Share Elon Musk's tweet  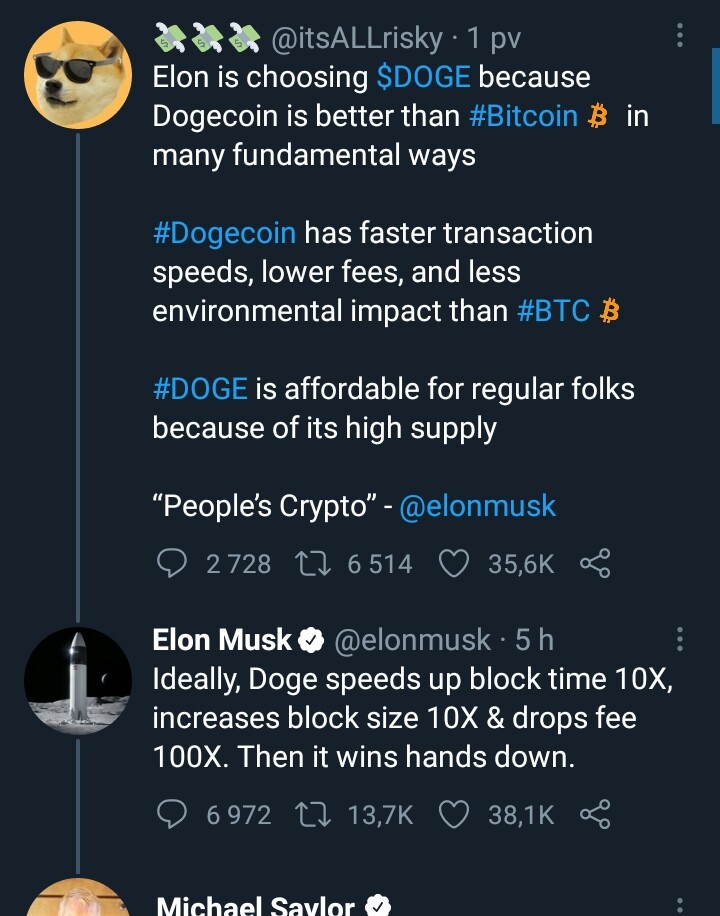pyautogui.click(x=594, y=815)
